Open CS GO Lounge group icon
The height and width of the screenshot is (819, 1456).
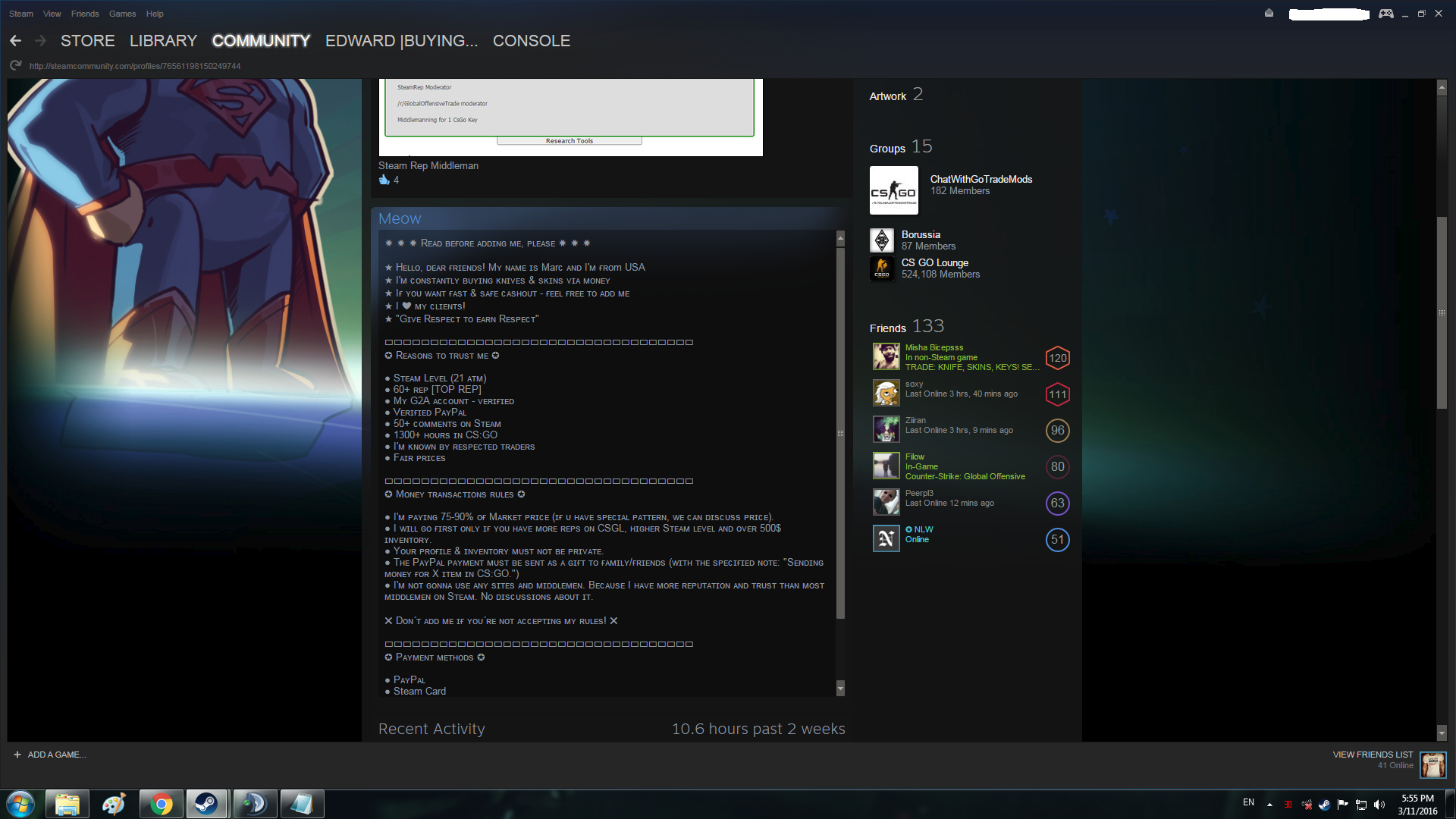[x=882, y=268]
